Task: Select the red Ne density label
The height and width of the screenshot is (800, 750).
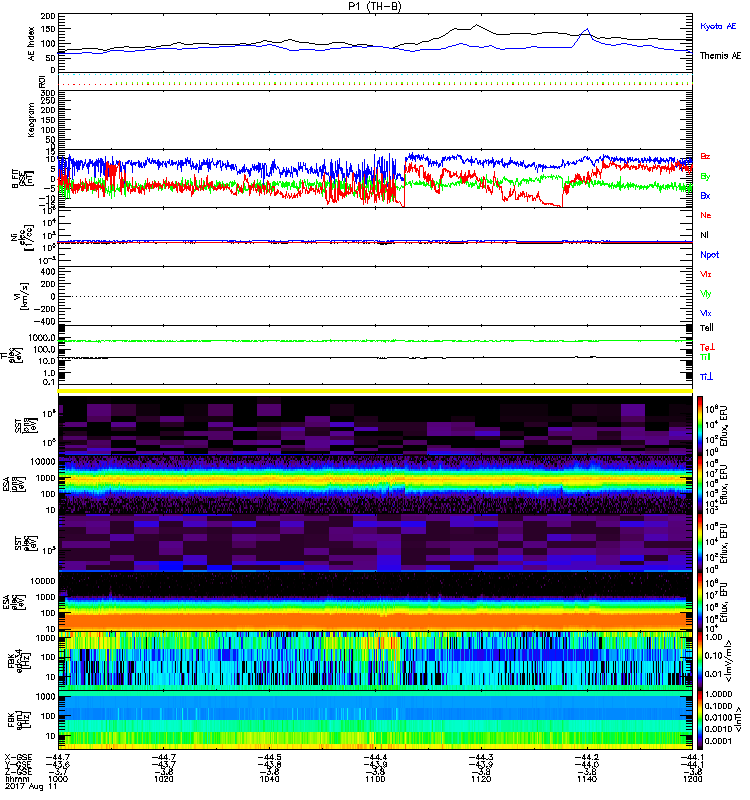Action: click(706, 215)
